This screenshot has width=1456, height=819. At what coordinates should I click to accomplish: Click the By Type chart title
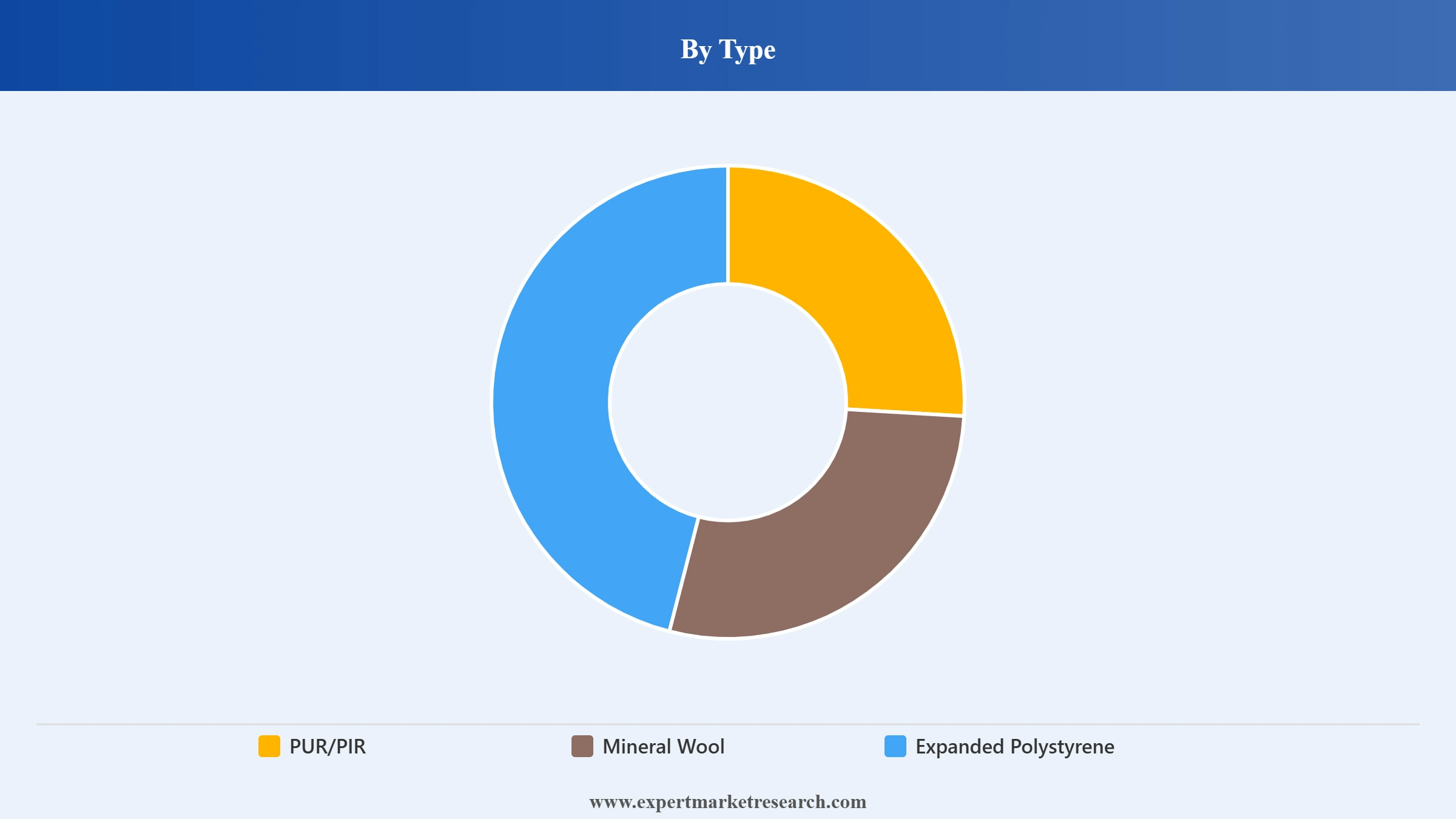pos(728,50)
